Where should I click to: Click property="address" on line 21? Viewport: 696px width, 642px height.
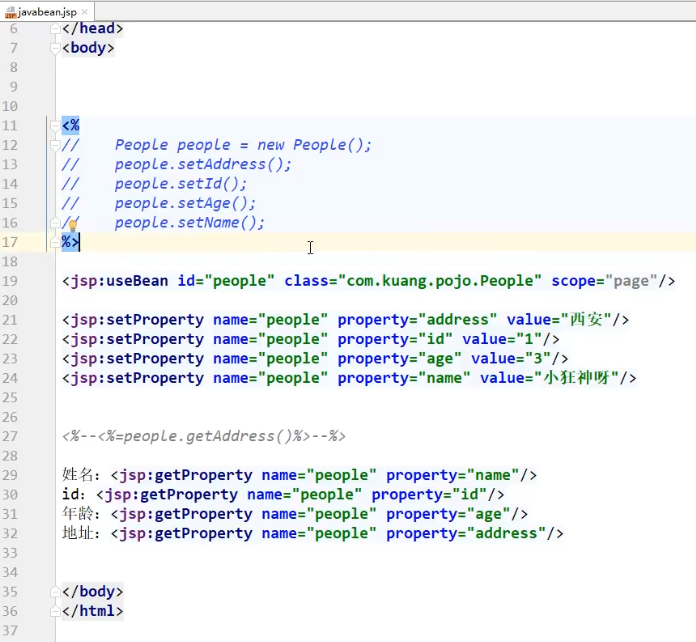point(417,320)
